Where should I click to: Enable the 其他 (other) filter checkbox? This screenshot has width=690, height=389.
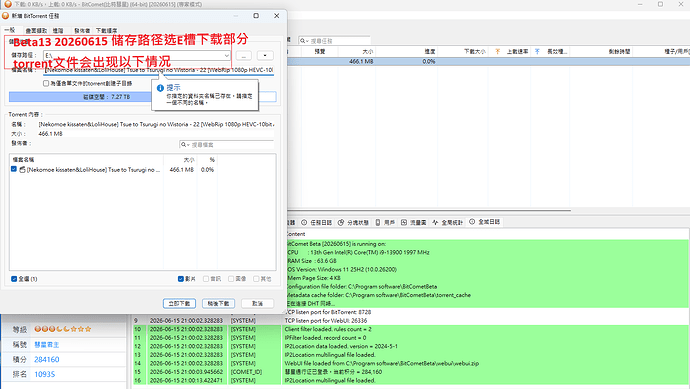pyautogui.click(x=256, y=279)
